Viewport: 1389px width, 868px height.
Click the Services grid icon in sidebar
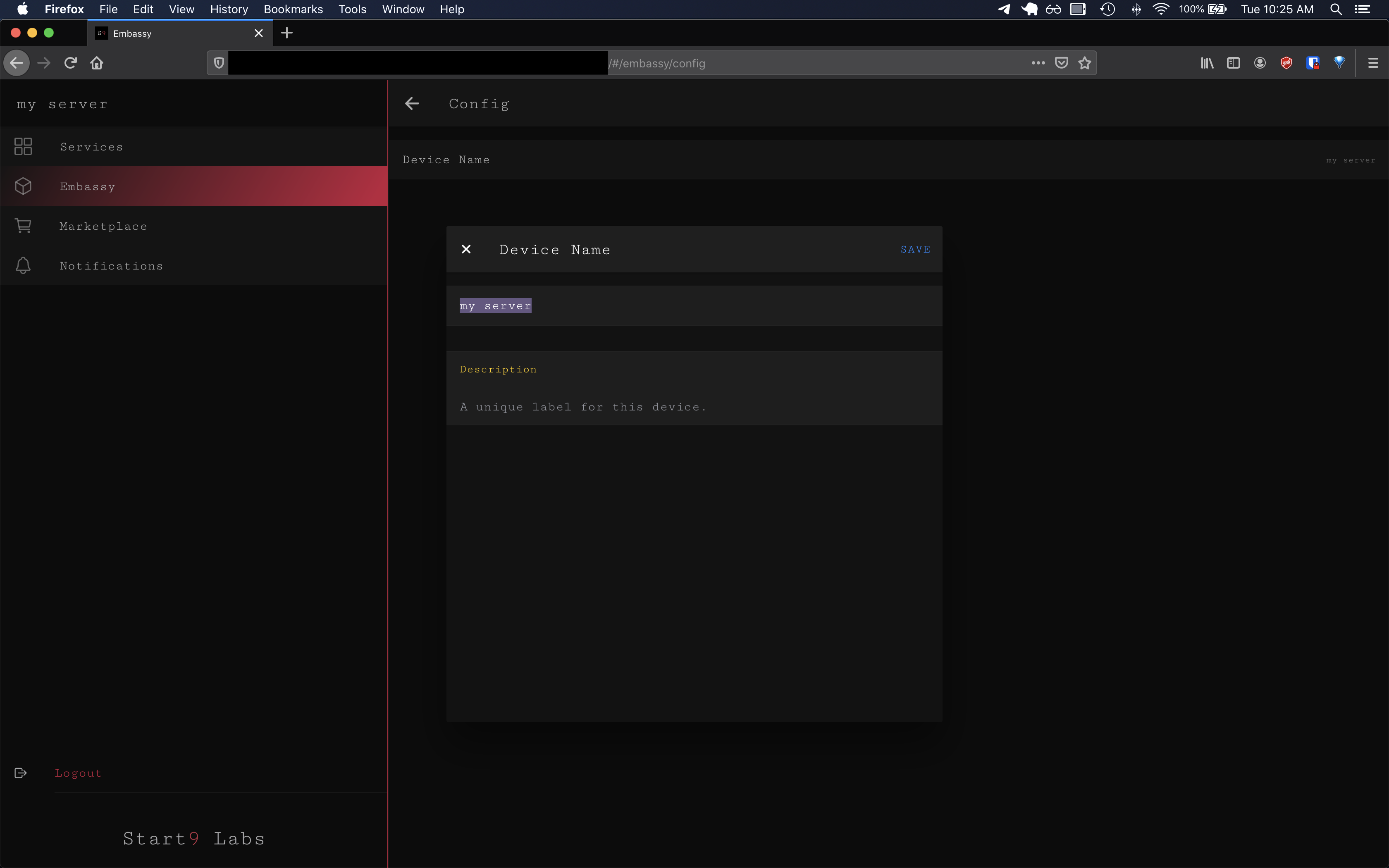[23, 146]
